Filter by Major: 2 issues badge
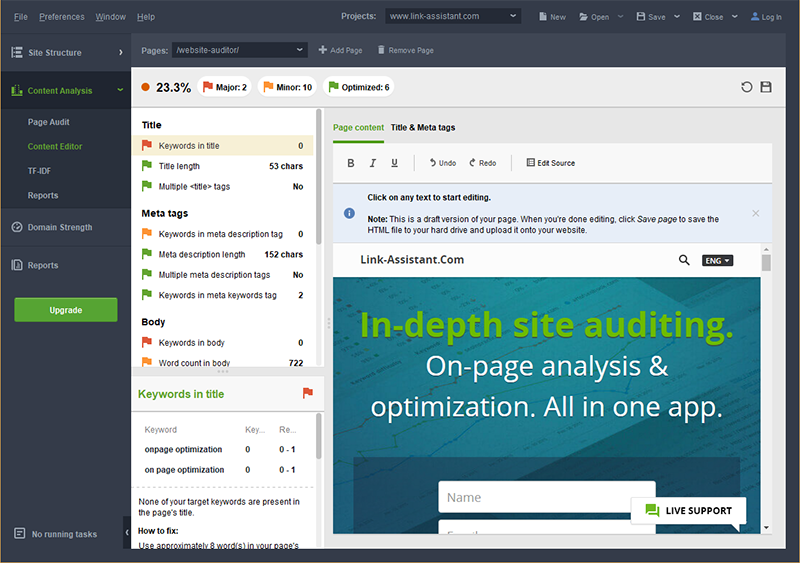Screen dimensions: 800x563 224,87
